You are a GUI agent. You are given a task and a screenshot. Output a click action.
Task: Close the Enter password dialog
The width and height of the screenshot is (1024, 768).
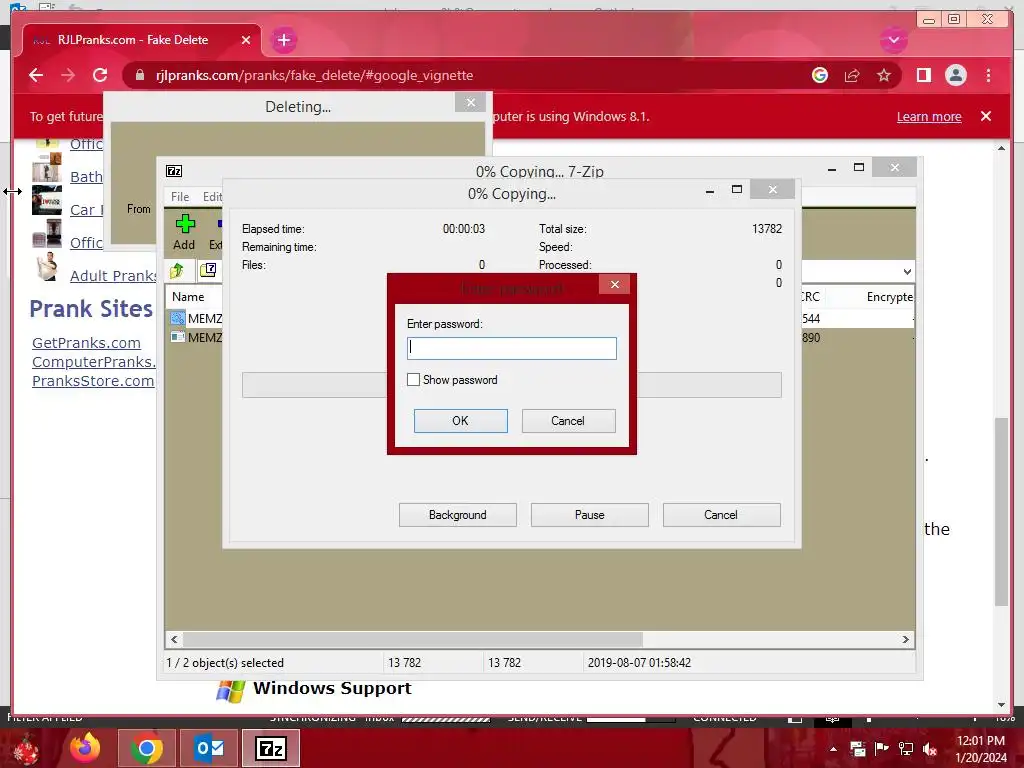[615, 285]
